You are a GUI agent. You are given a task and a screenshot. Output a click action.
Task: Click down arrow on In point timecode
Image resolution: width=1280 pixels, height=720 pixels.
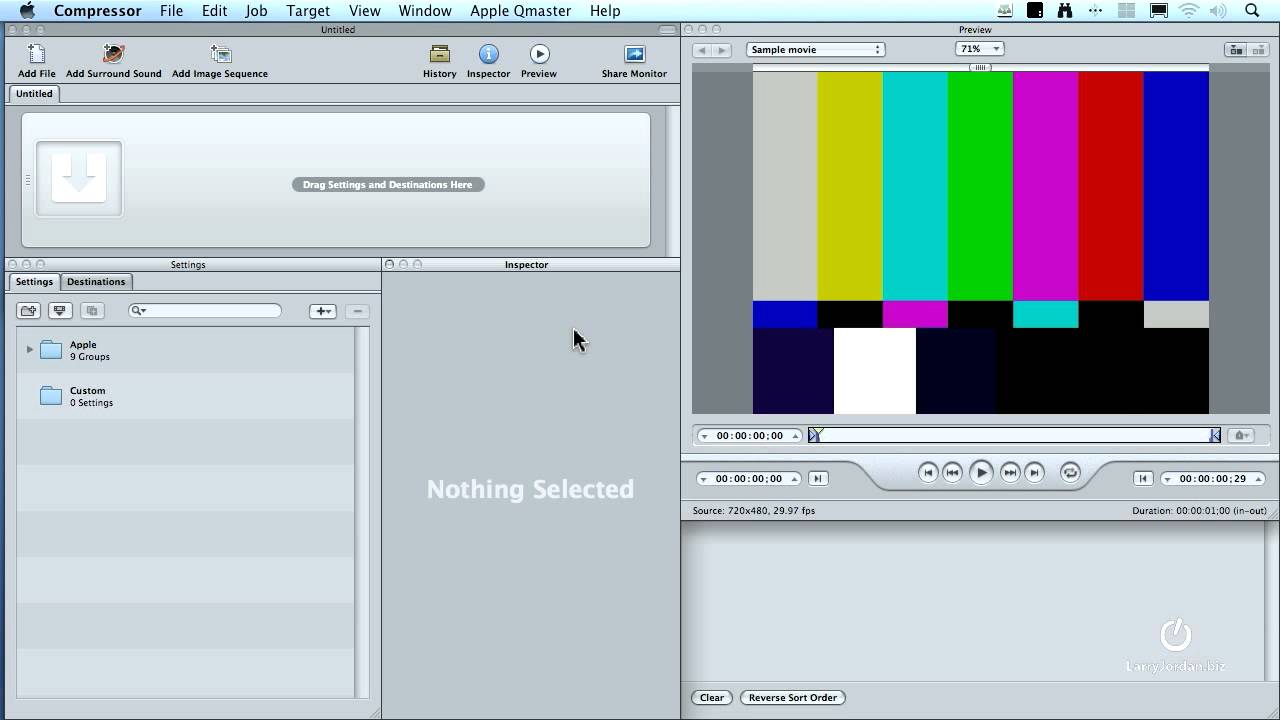point(704,479)
